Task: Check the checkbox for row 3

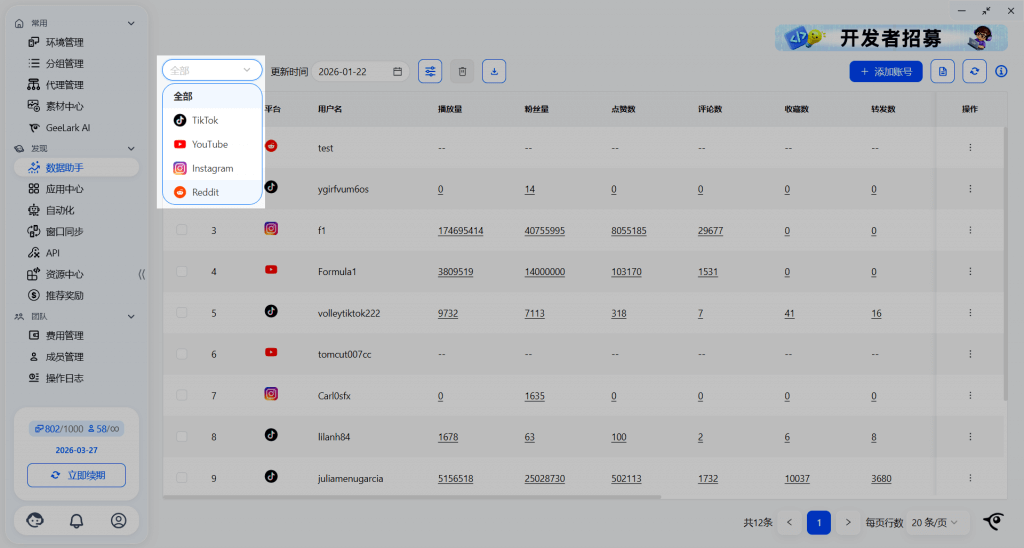Action: pyautogui.click(x=182, y=230)
